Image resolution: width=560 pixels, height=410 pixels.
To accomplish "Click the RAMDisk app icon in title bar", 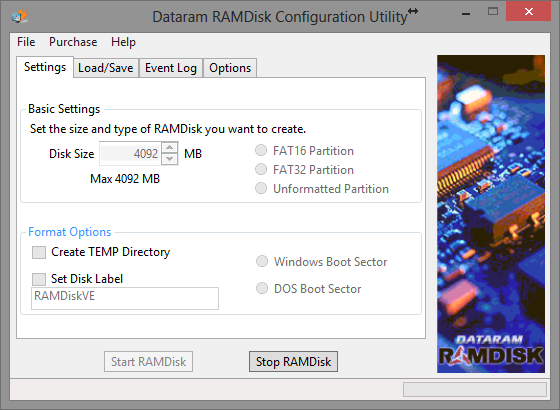I will click(x=20, y=16).
